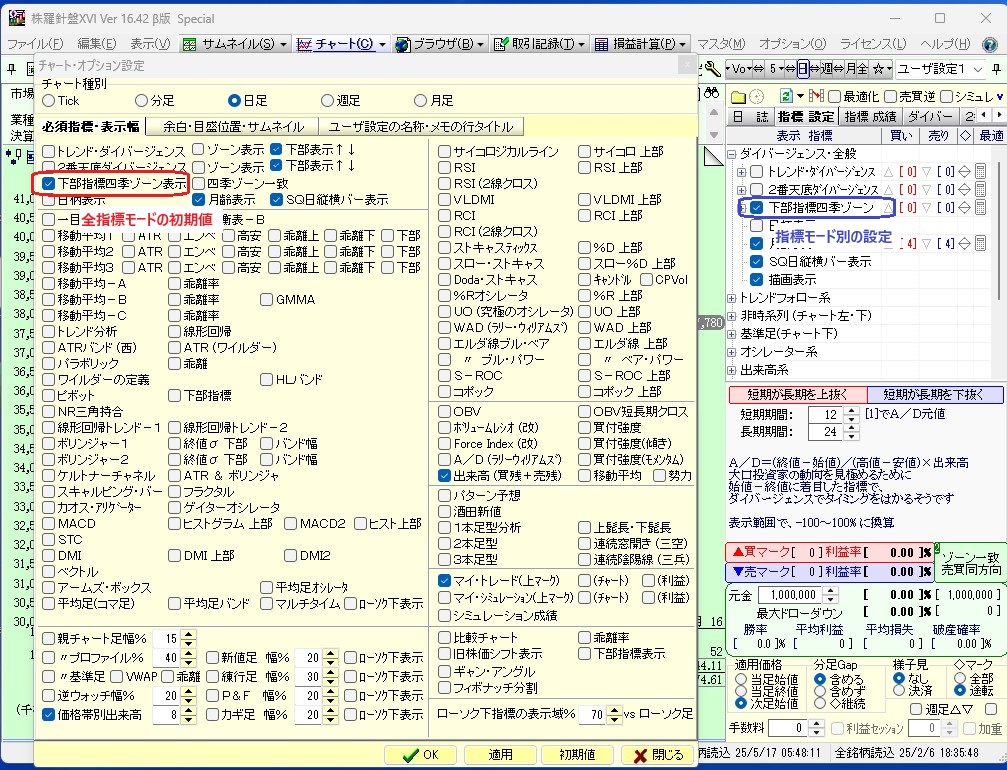The image size is (1007, 770).
Task: Select 当足始値 radio under 適用価格
Action: [741, 679]
